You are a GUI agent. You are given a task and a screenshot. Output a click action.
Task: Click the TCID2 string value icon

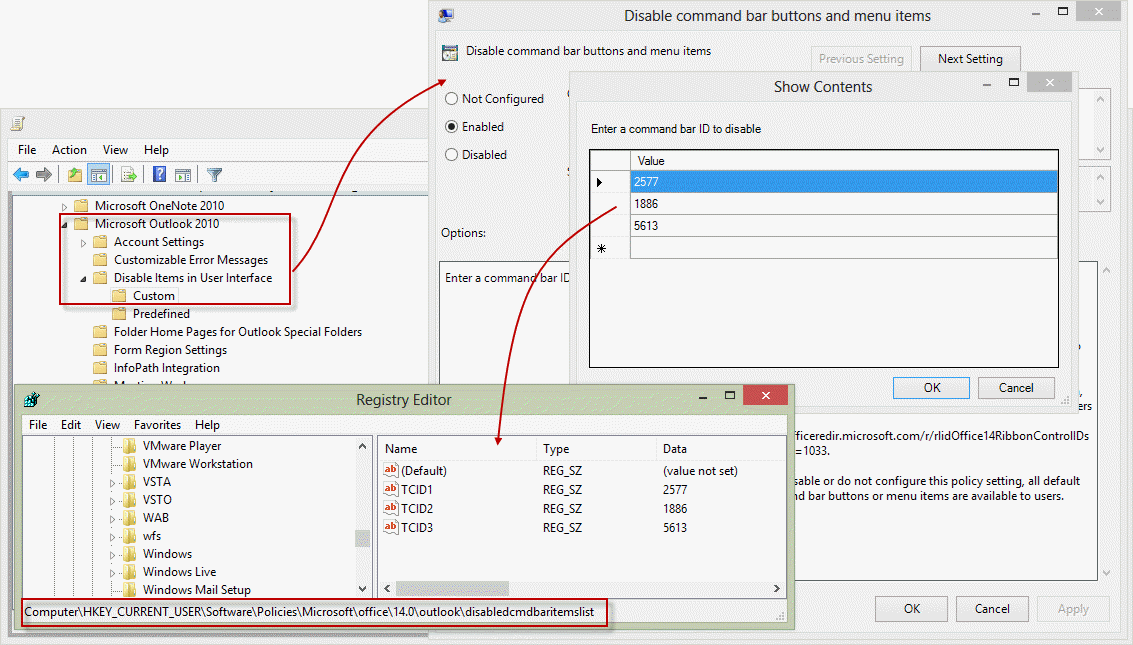(391, 508)
